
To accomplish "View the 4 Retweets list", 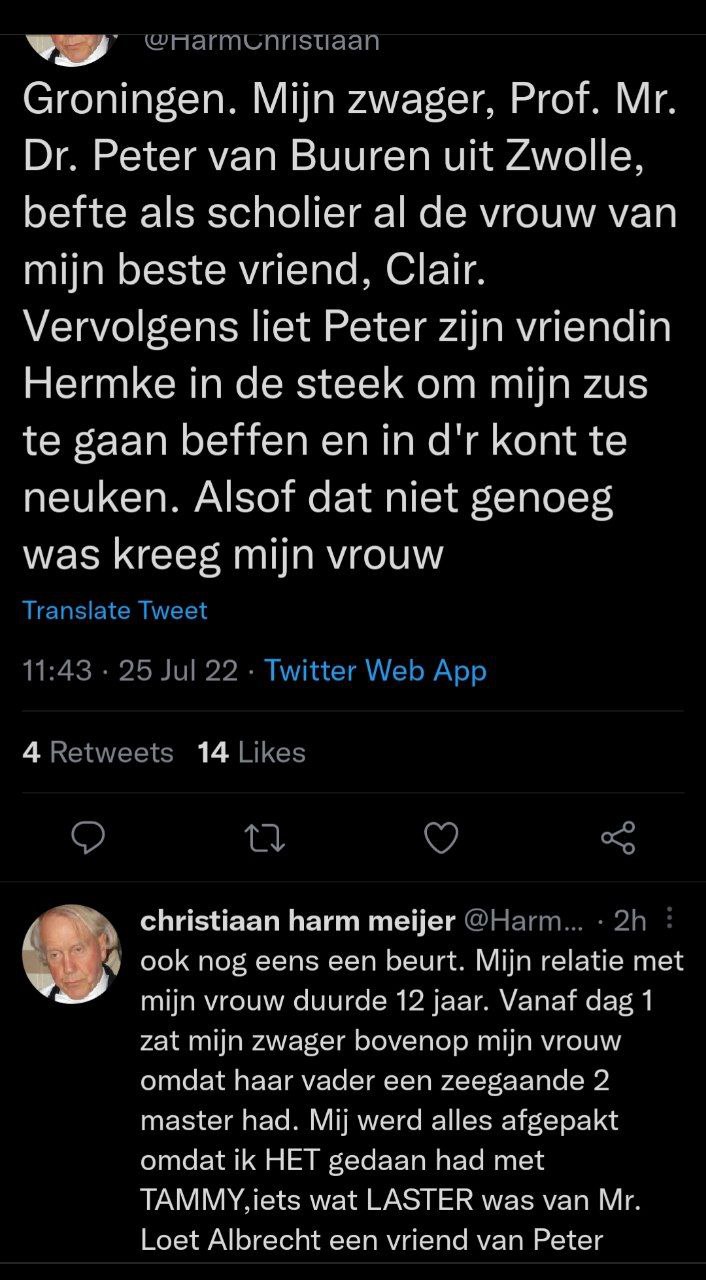I will (x=98, y=752).
